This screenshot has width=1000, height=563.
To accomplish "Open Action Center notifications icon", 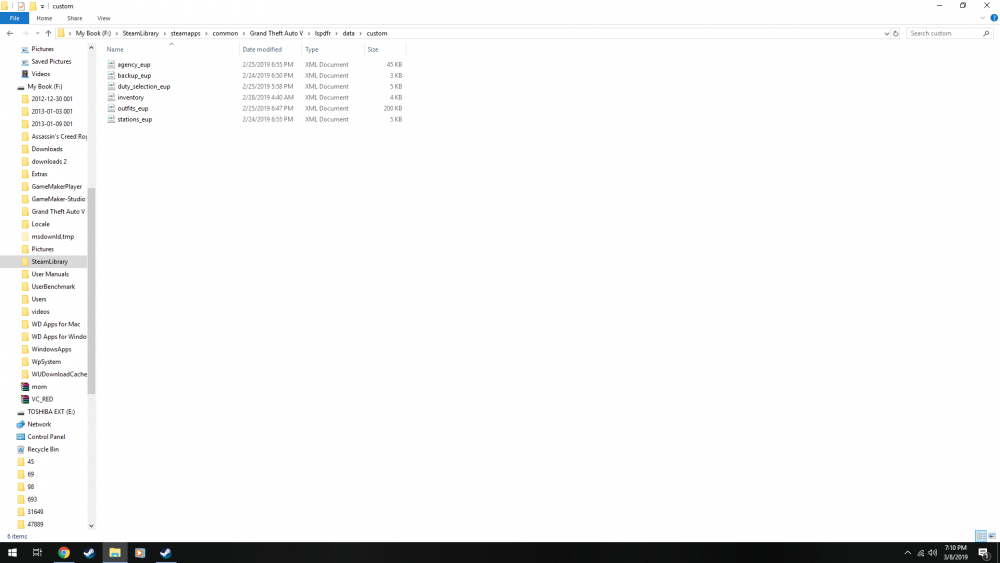I will 984,553.
